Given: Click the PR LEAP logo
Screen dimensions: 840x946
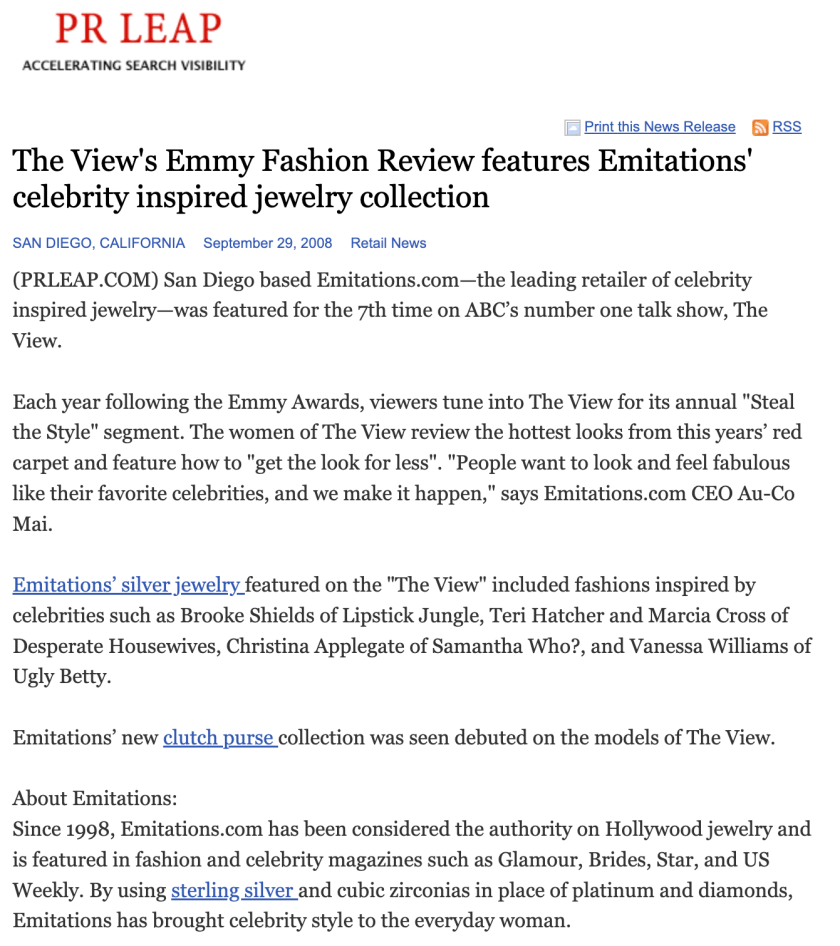Looking at the screenshot, I should 137,30.
